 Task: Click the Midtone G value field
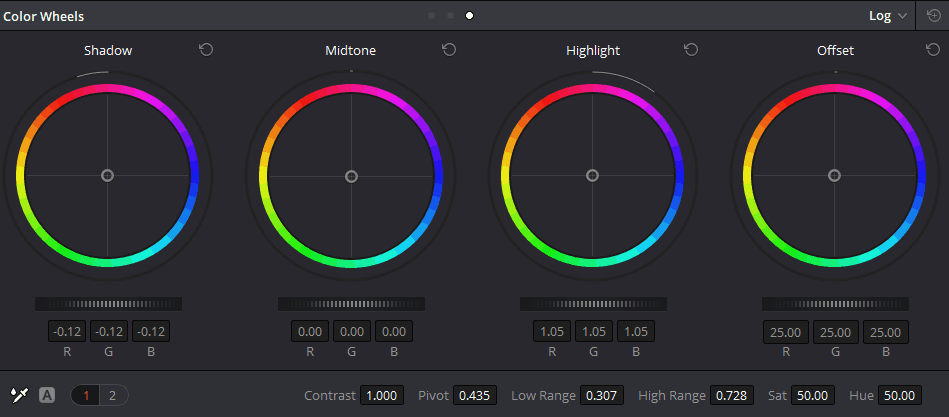(x=352, y=332)
